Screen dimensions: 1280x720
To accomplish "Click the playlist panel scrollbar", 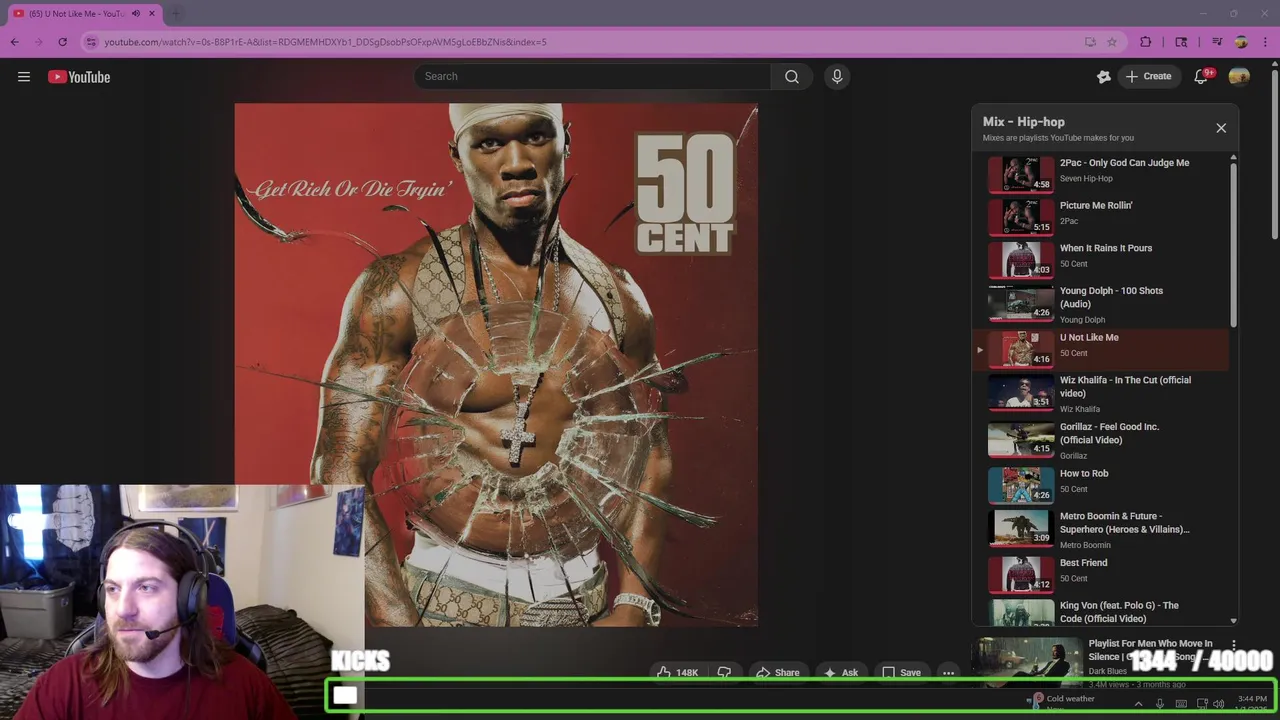I will pyautogui.click(x=1233, y=243).
